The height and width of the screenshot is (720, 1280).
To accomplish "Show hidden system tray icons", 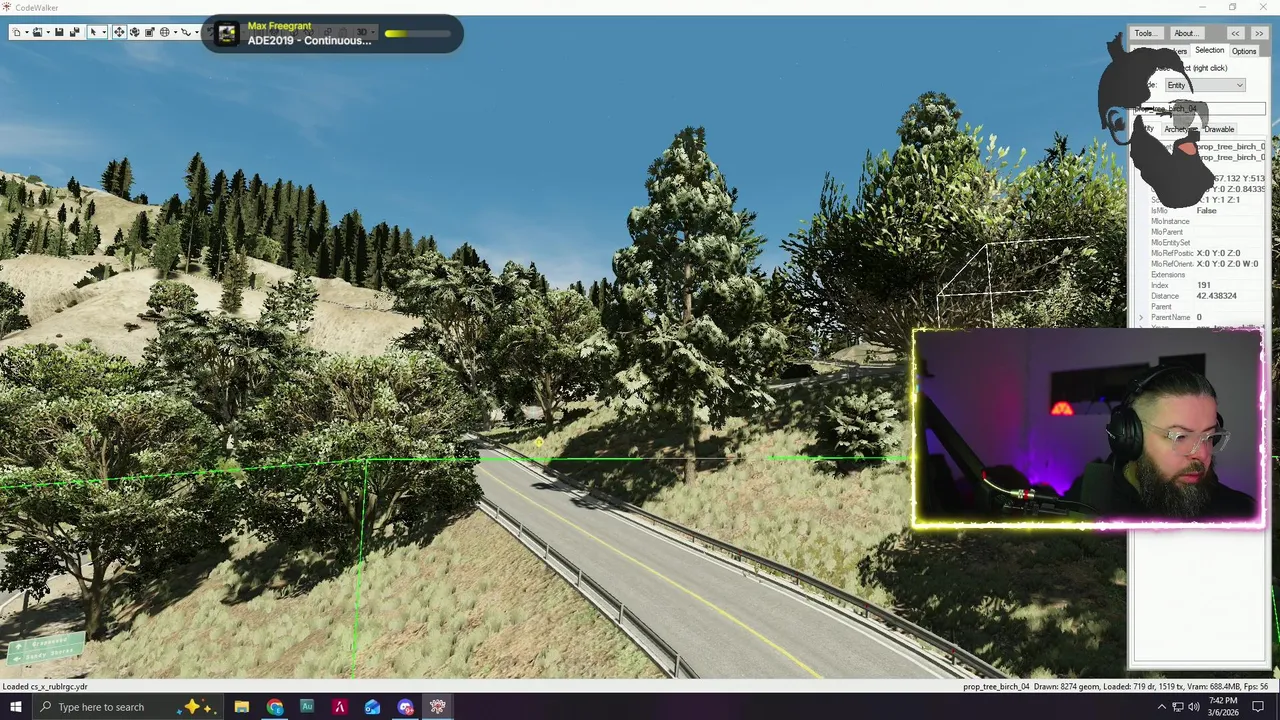I will pos(1161,707).
